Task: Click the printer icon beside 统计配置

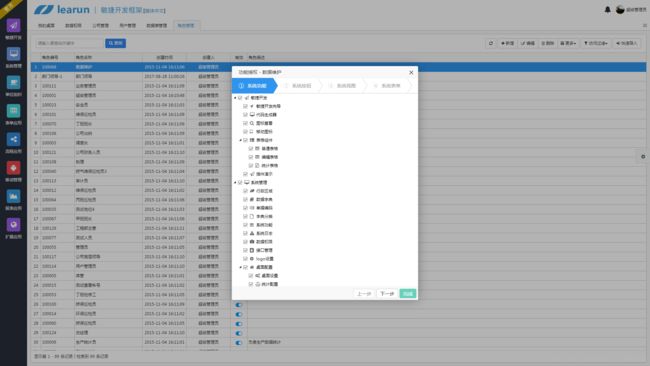Action: tap(257, 284)
